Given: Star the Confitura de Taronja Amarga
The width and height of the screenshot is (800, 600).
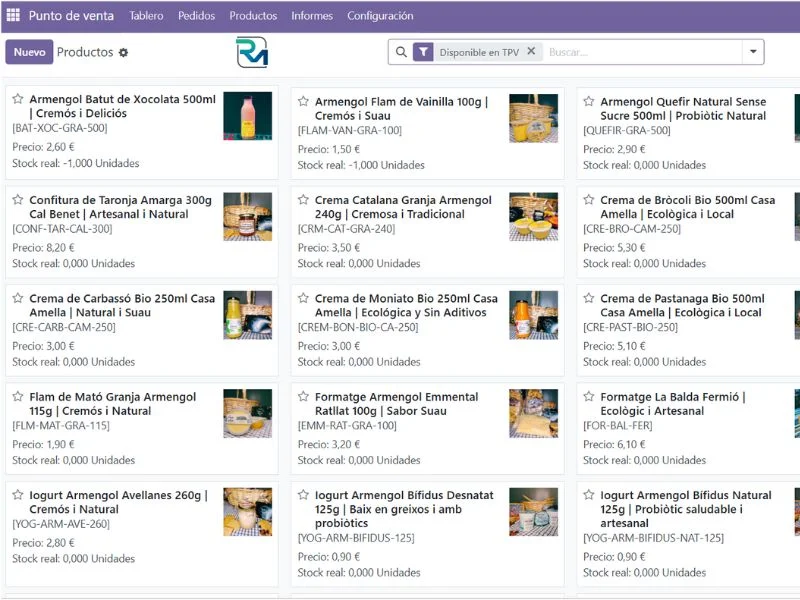Looking at the screenshot, I should pos(18,200).
